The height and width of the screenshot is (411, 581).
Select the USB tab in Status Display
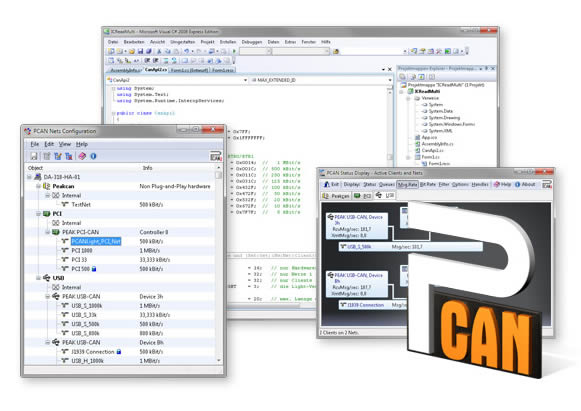(x=385, y=196)
